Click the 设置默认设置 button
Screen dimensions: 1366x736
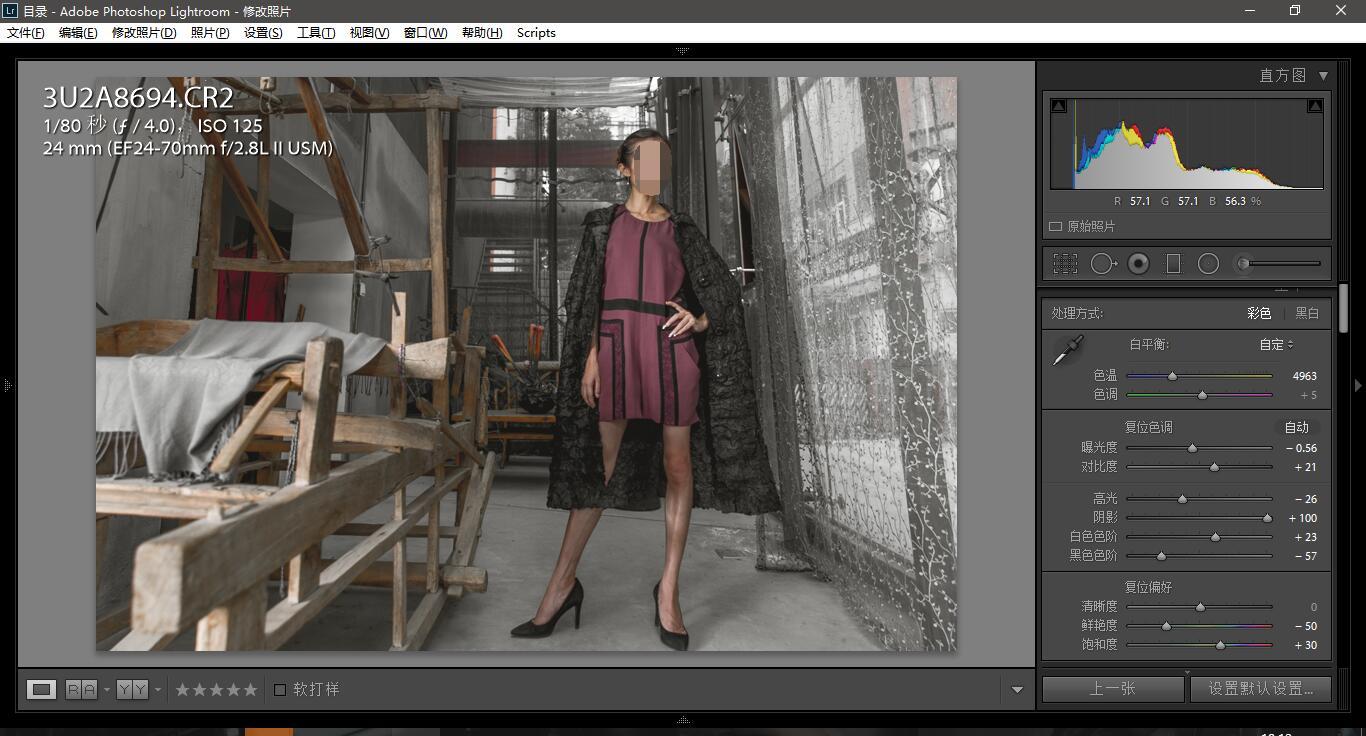tap(1260, 688)
